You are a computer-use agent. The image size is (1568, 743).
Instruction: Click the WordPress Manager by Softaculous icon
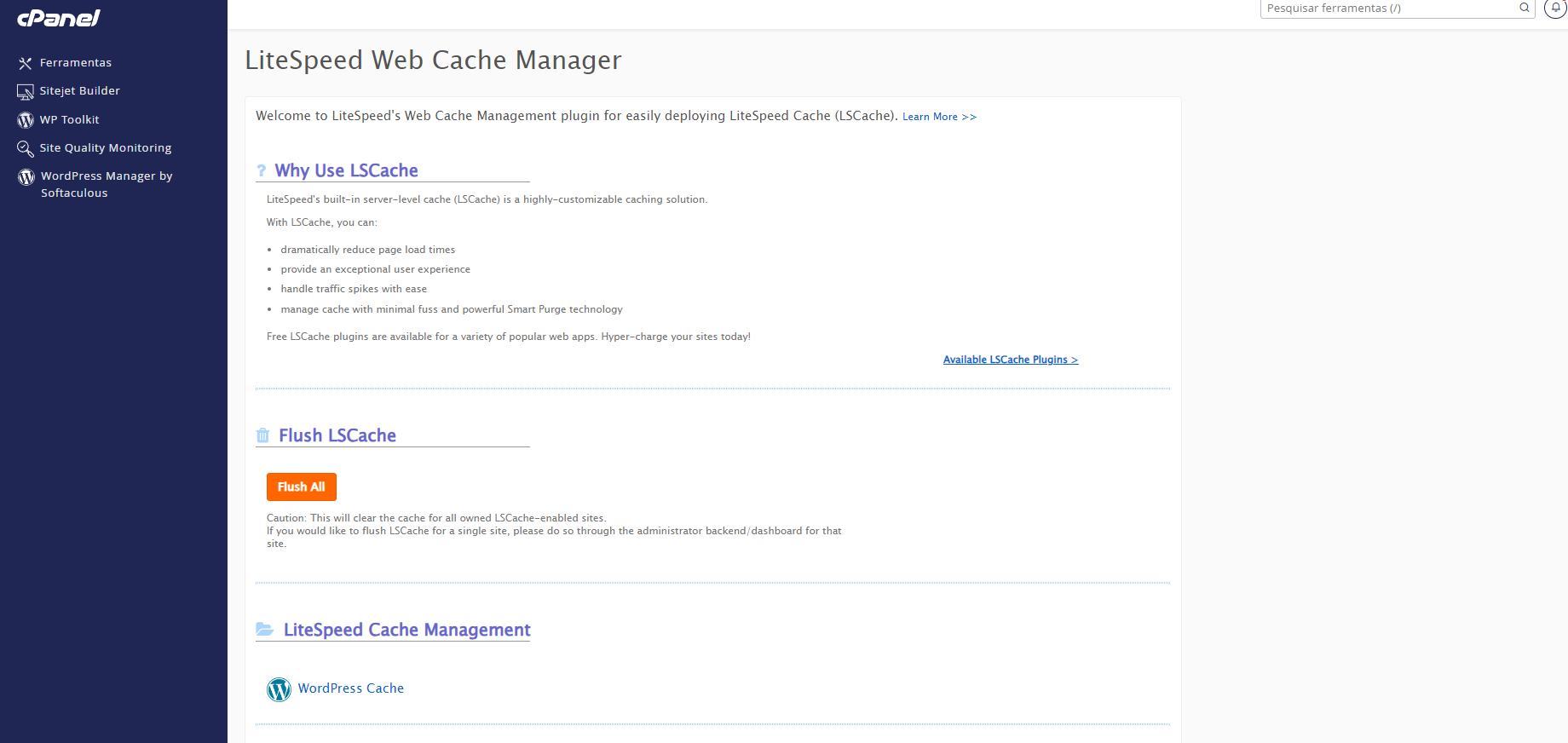pos(26,176)
